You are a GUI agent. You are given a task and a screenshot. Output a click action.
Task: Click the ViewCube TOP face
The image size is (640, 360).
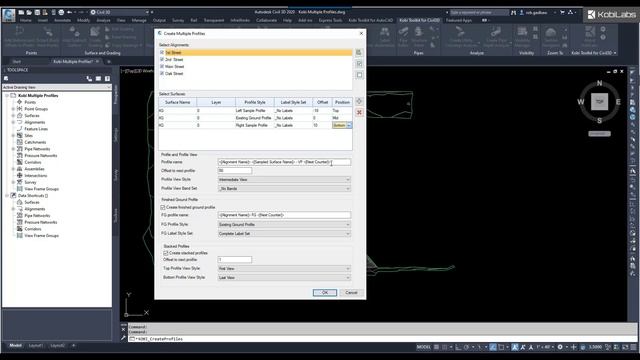pos(599,102)
